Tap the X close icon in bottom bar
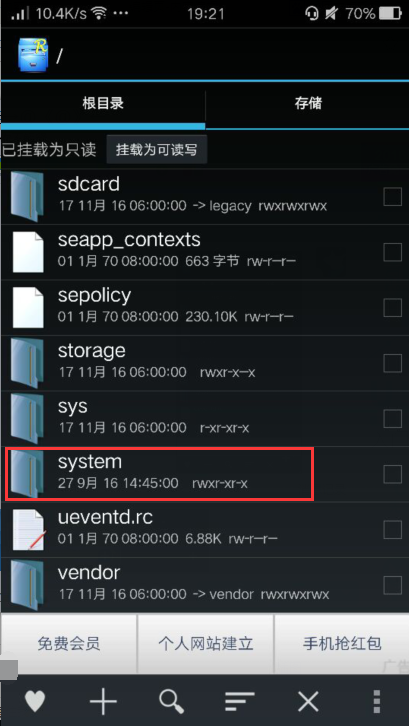This screenshot has width=409, height=726. click(308, 702)
